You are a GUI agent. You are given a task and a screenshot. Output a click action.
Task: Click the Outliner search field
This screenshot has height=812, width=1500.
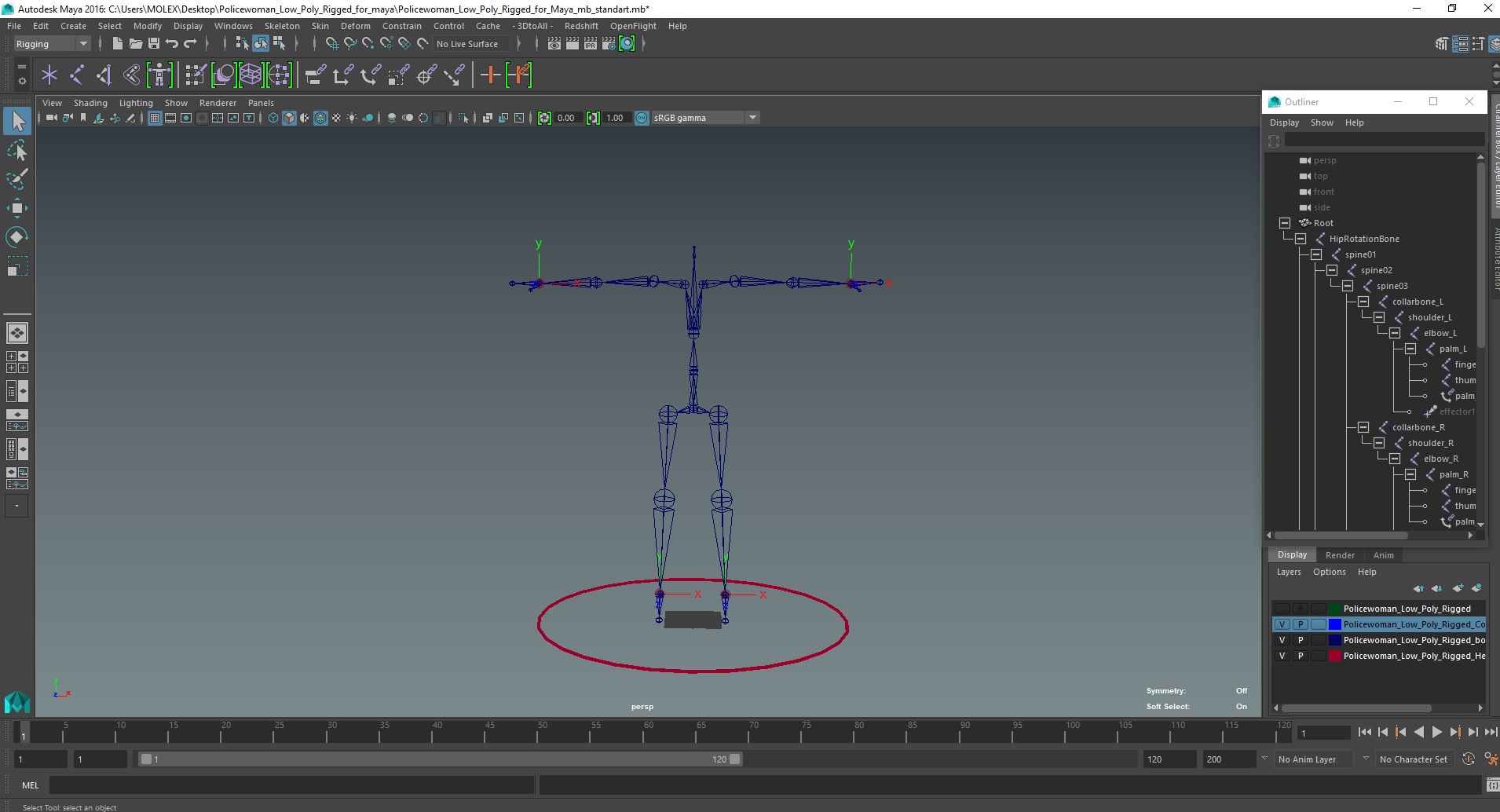(1385, 140)
